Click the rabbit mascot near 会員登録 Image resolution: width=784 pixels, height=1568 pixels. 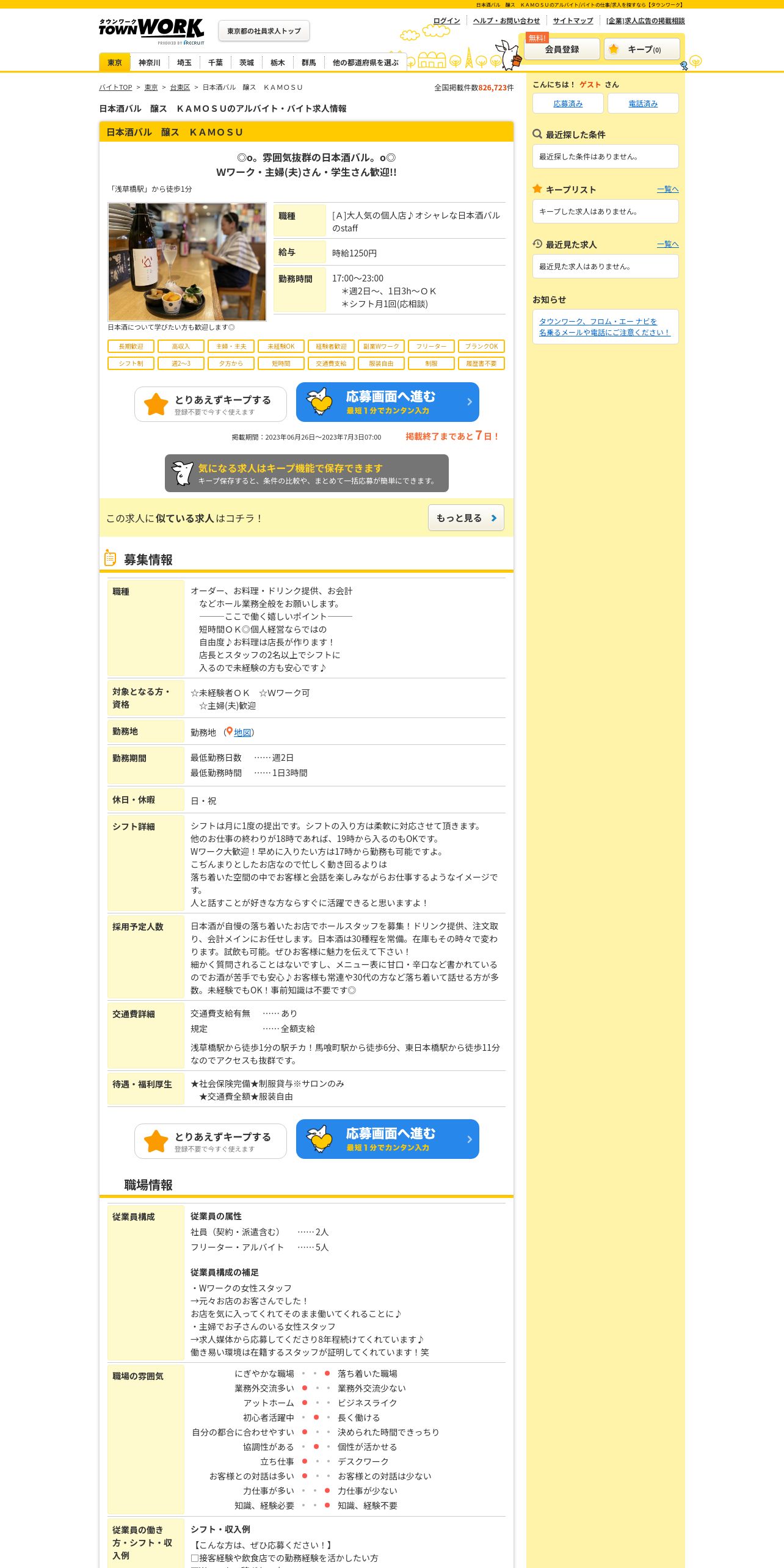[508, 55]
